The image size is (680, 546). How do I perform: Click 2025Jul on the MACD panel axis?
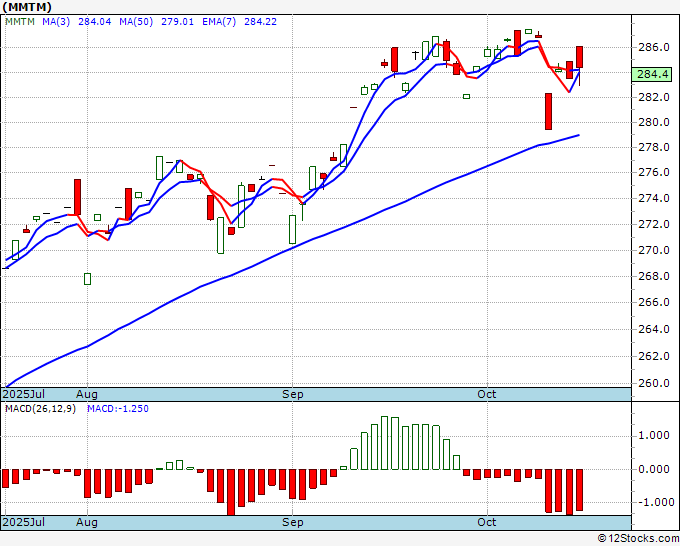tap(24, 522)
